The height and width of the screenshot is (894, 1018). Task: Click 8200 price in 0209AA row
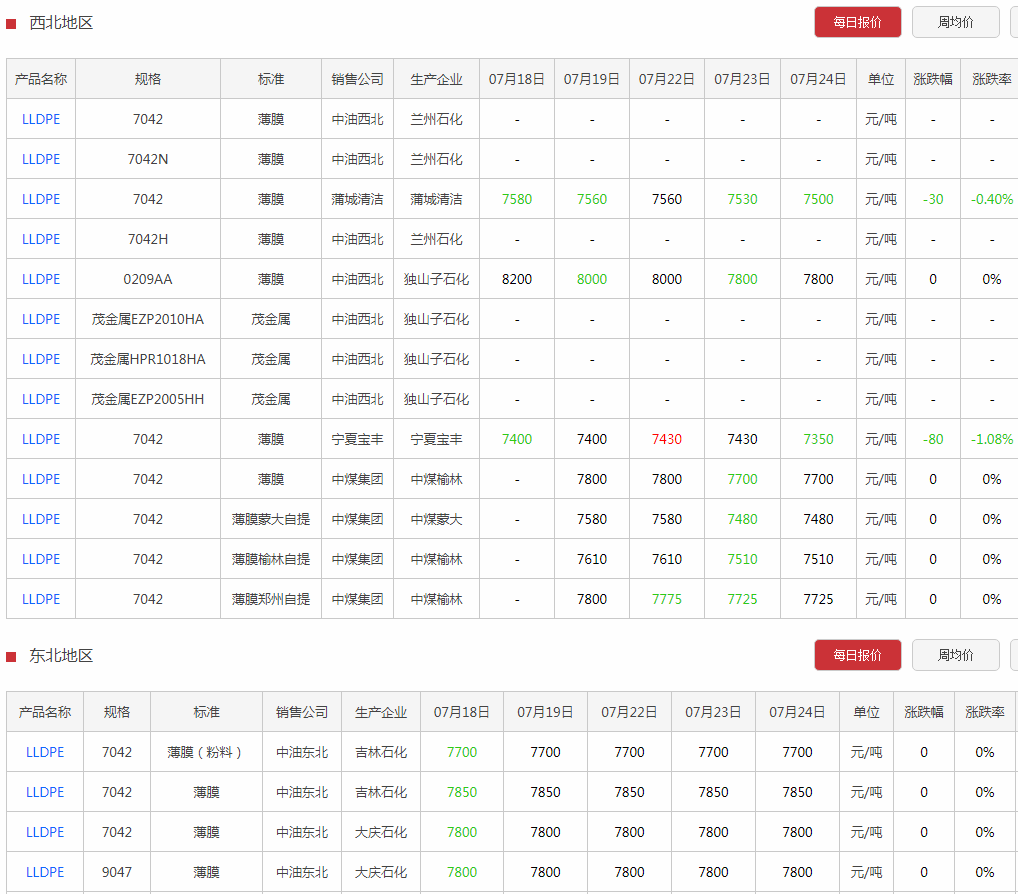pos(517,279)
